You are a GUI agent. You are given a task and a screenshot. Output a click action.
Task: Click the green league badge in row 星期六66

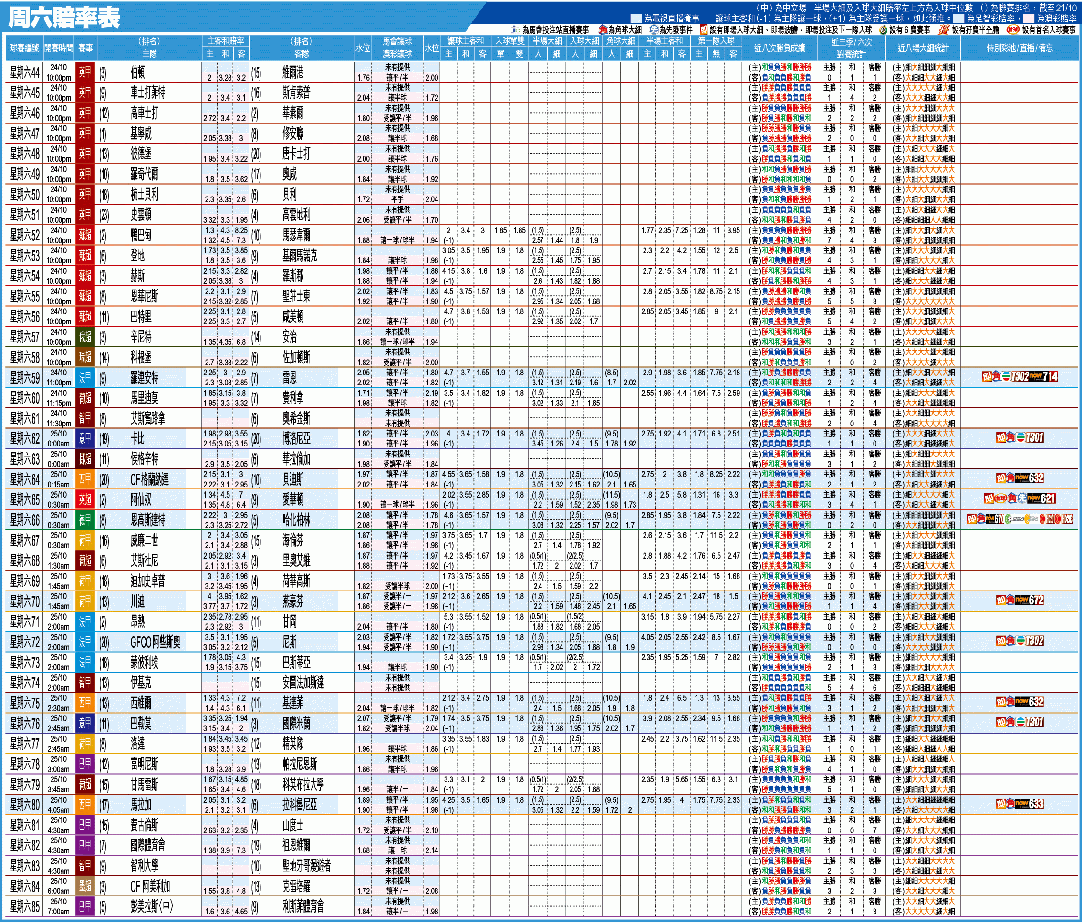tap(85, 520)
